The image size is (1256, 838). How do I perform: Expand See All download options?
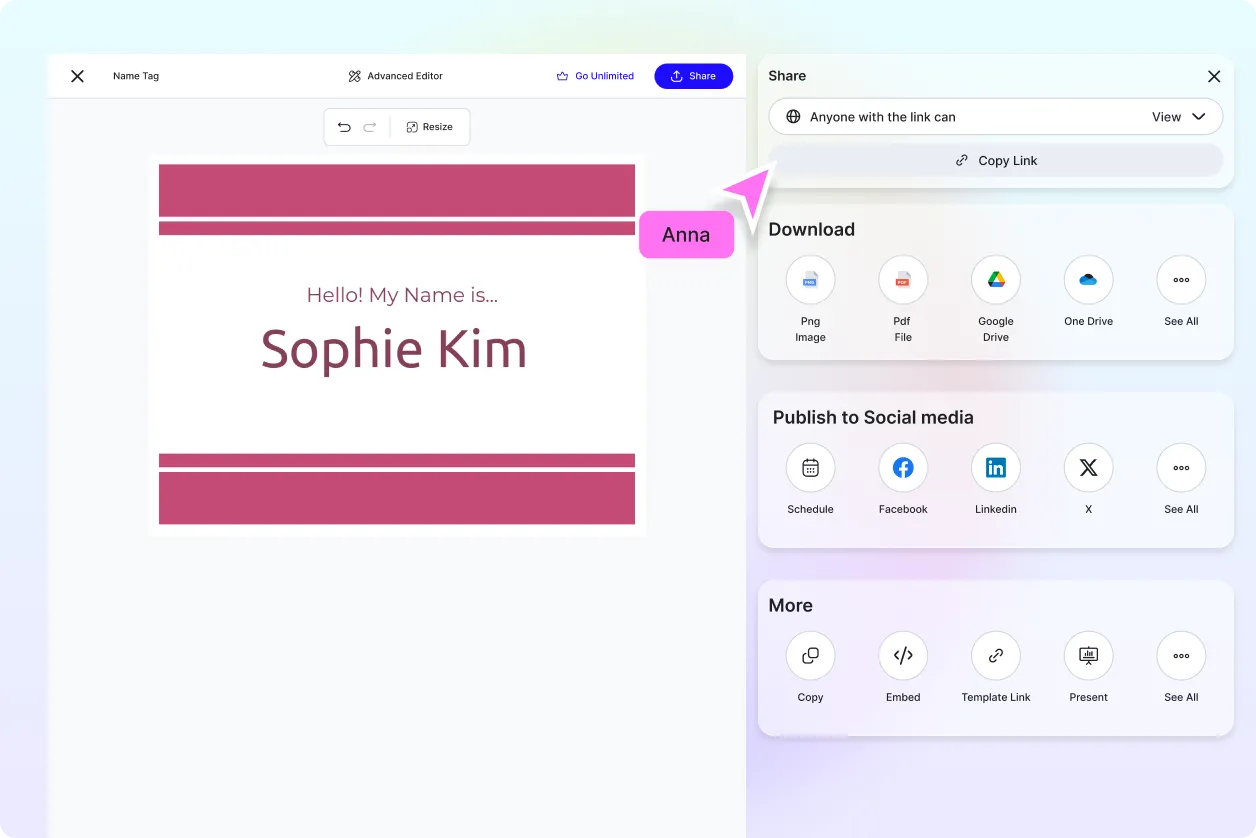click(x=1181, y=280)
